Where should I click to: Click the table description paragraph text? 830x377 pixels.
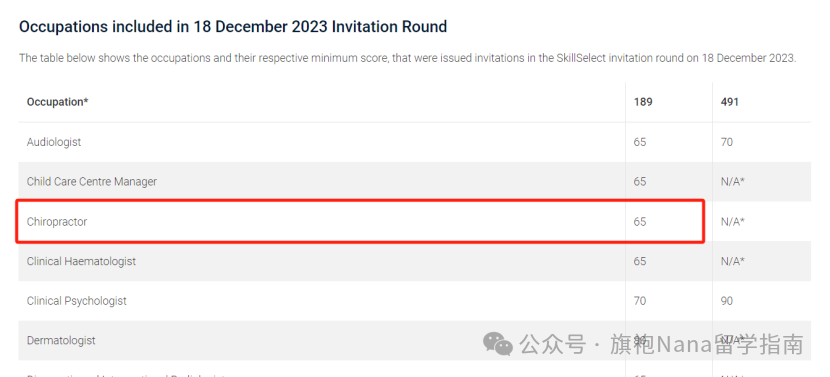(x=408, y=58)
